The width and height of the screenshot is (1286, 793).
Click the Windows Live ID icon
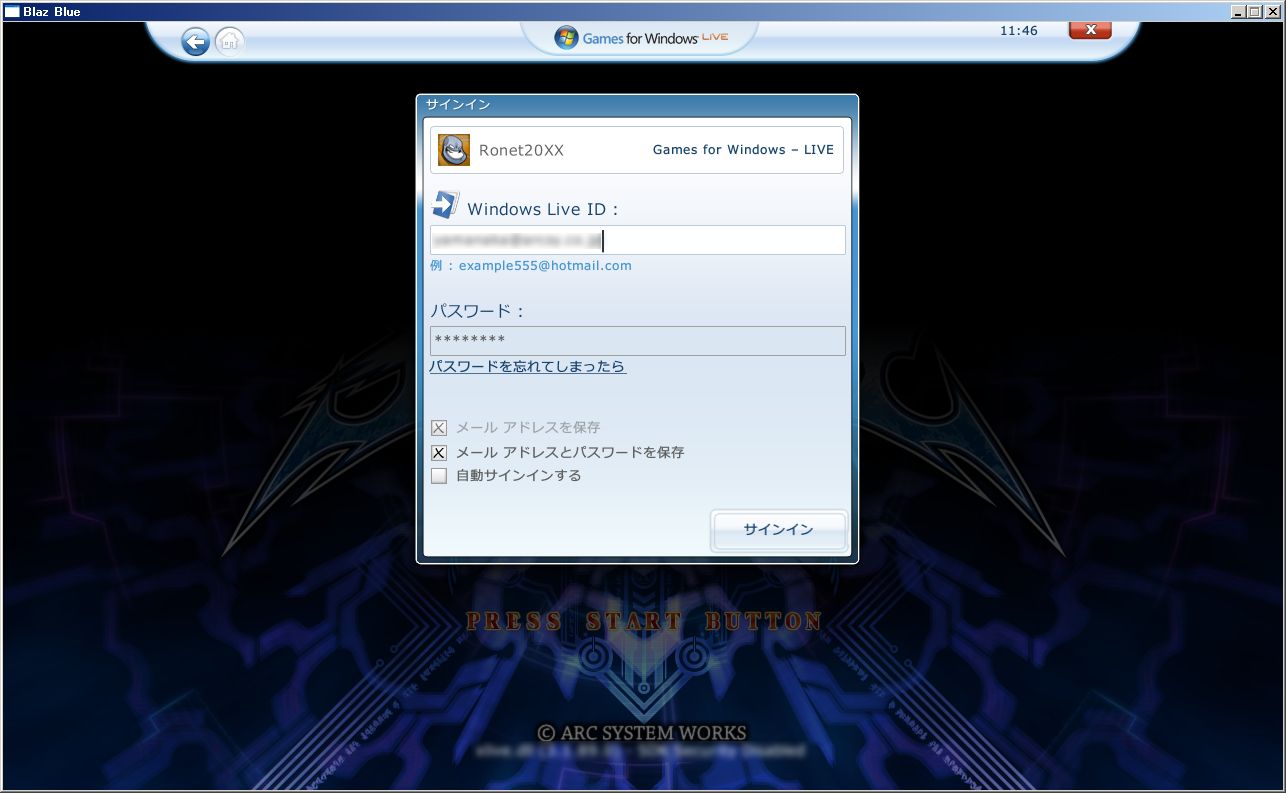pos(445,205)
